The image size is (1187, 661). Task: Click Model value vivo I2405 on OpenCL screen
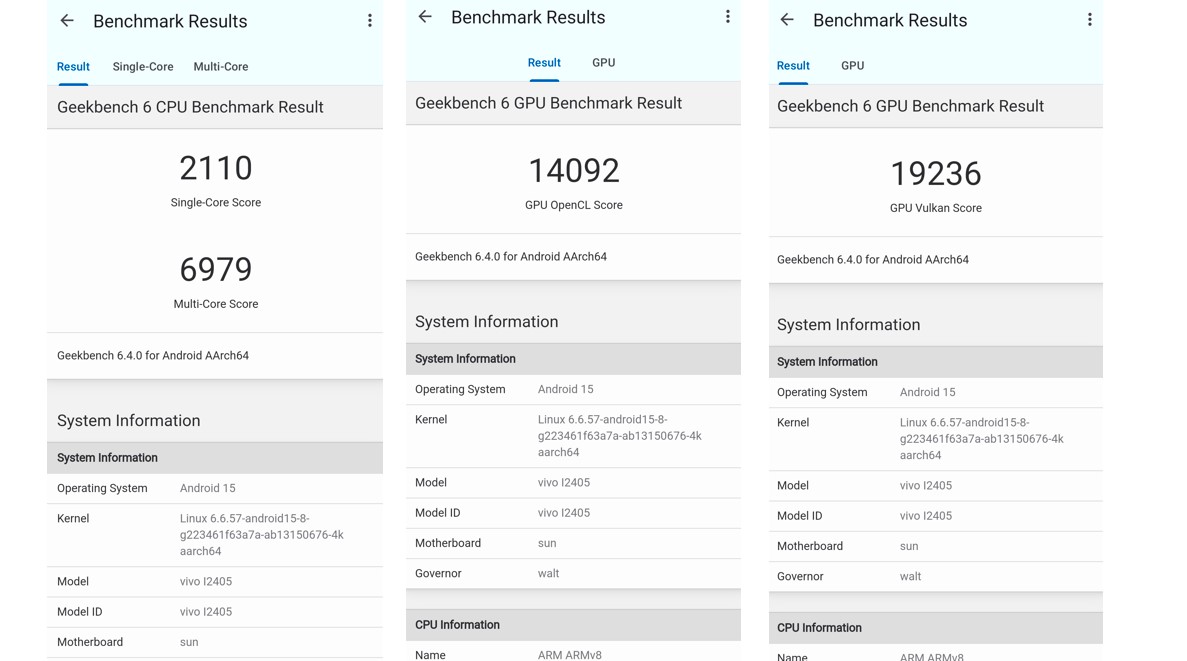564,482
